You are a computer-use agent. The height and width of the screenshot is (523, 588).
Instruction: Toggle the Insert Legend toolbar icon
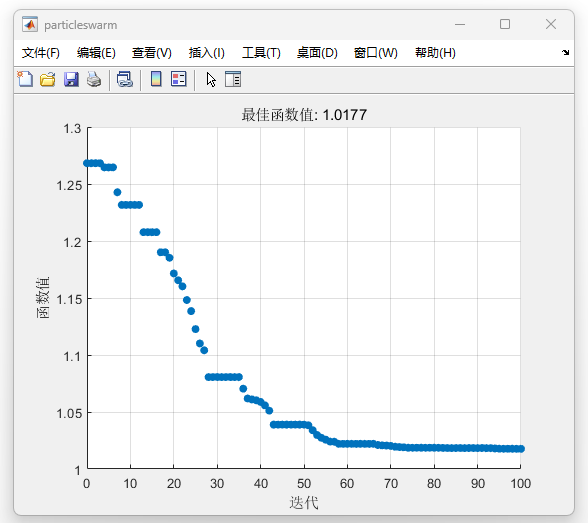coord(178,79)
